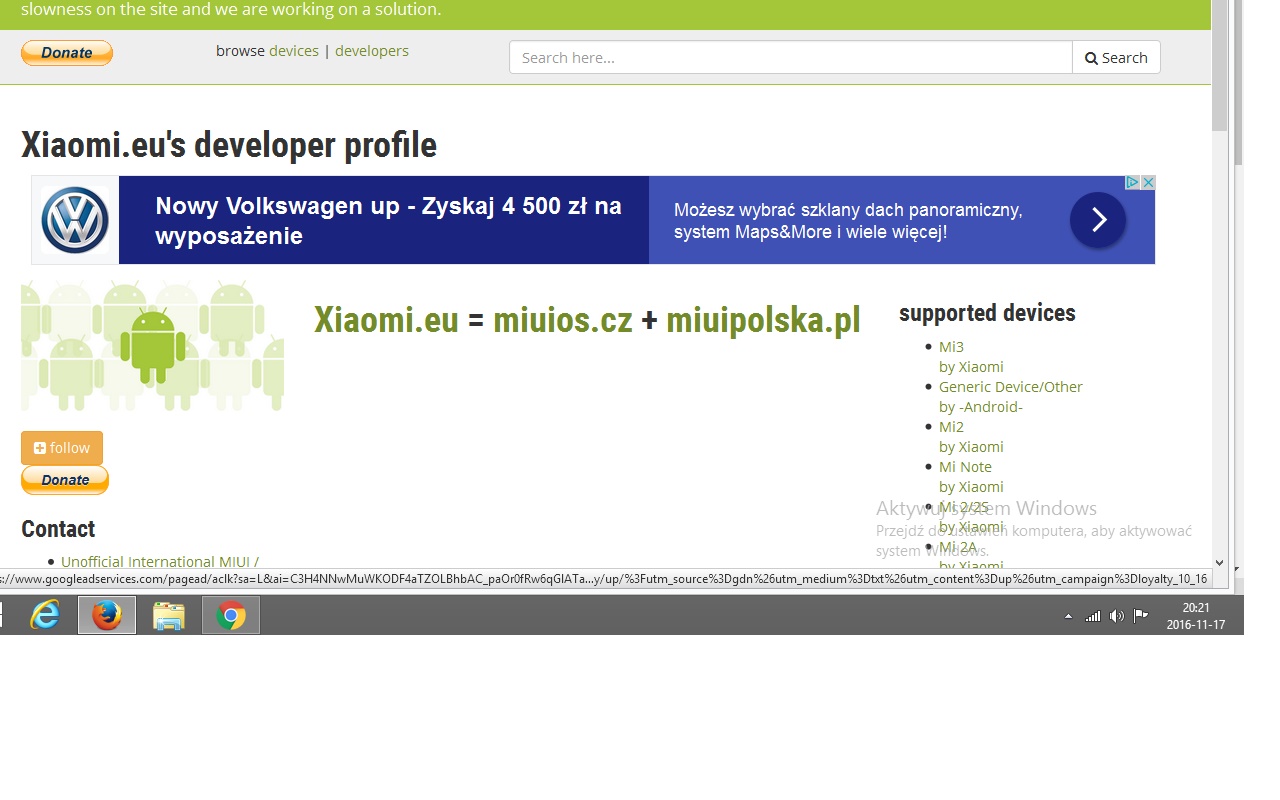Open the network signal tray icon
1280x800 pixels.
tap(1093, 616)
